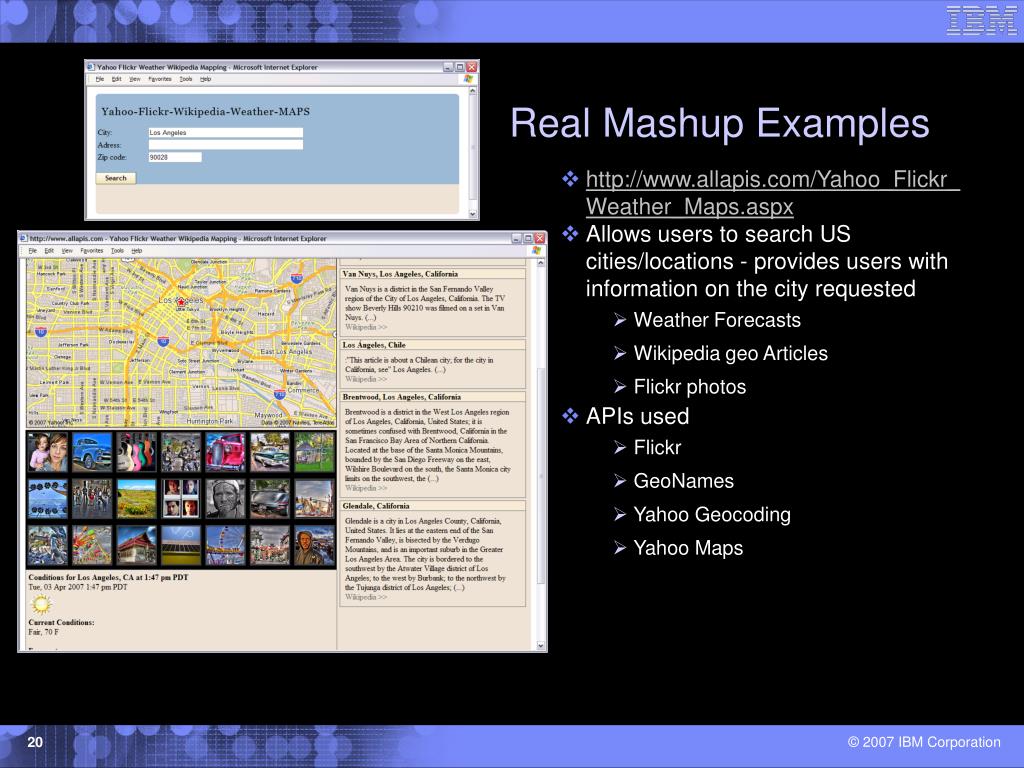Open the Tools menu in the search window
Screen dimensions: 1024x768
(186, 79)
